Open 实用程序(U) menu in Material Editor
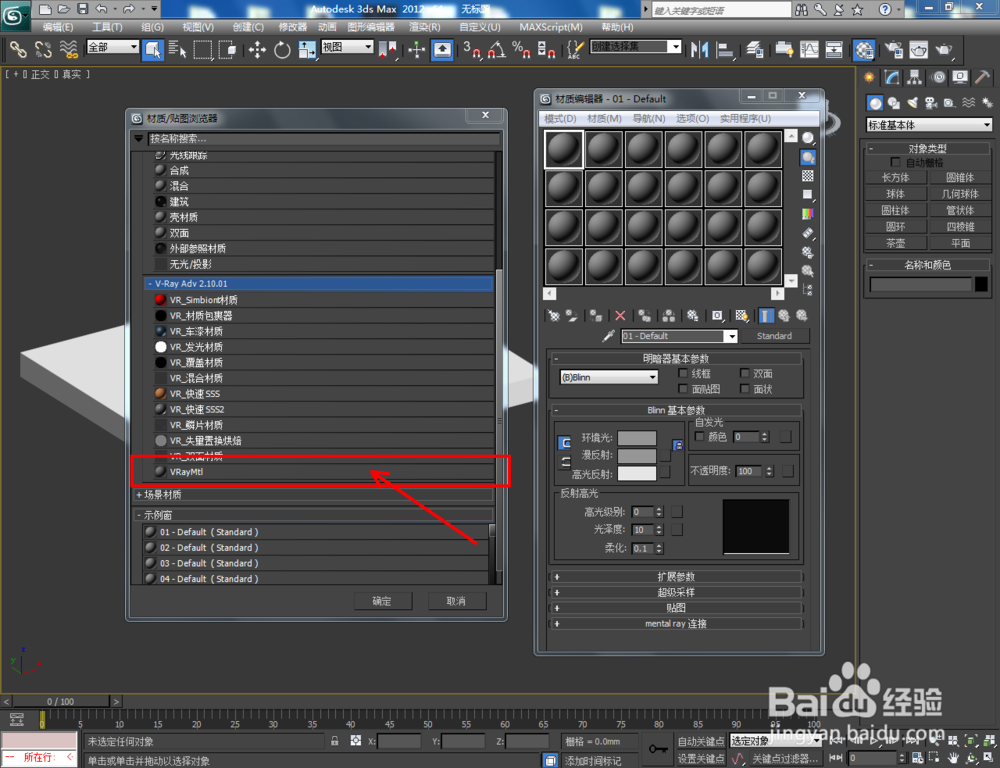This screenshot has width=1000, height=768. [745, 119]
